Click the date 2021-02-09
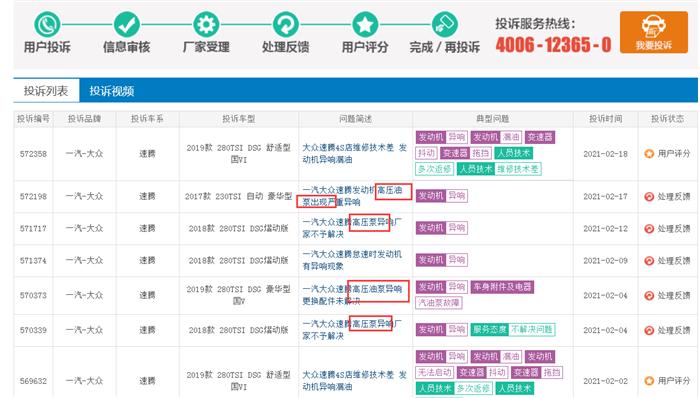This screenshot has width=700, height=398. coord(605,261)
